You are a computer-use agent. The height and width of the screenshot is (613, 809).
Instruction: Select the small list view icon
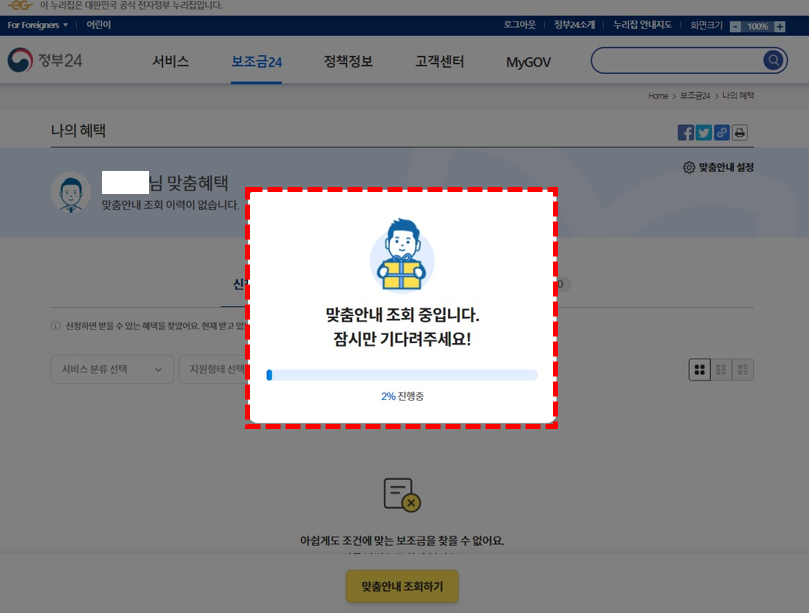743,369
